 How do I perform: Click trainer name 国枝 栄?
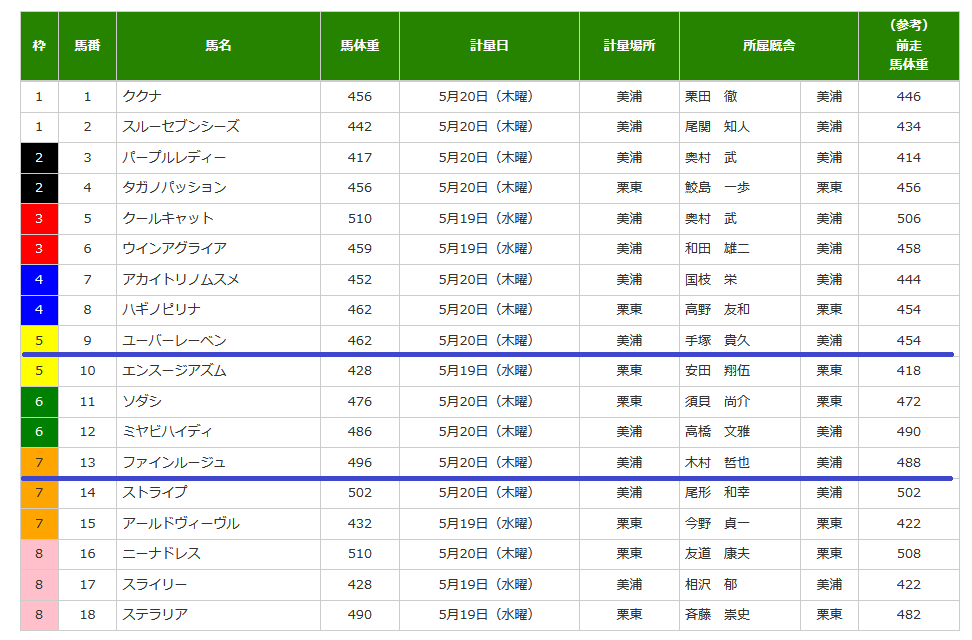[x=711, y=280]
